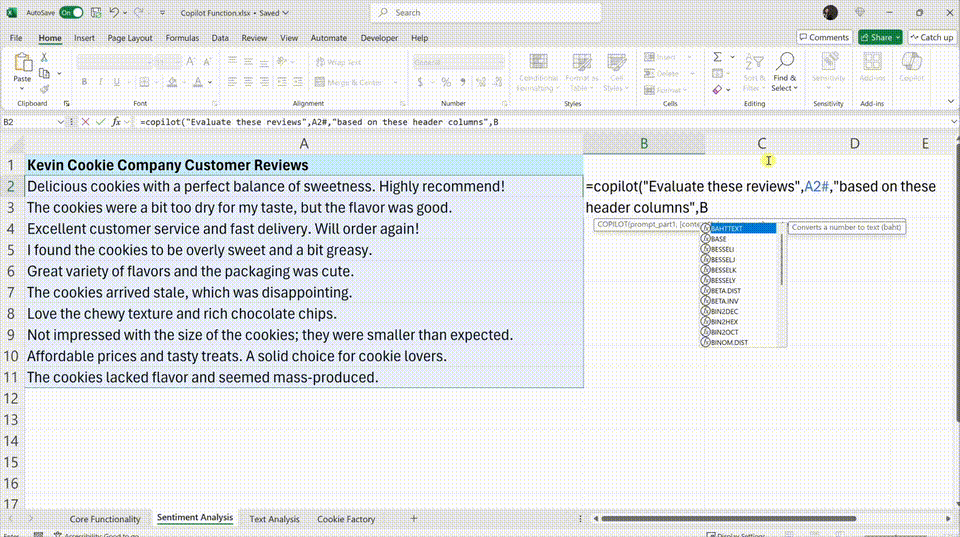Switch to the Formulas tab
The height and width of the screenshot is (537, 960).
182,38
